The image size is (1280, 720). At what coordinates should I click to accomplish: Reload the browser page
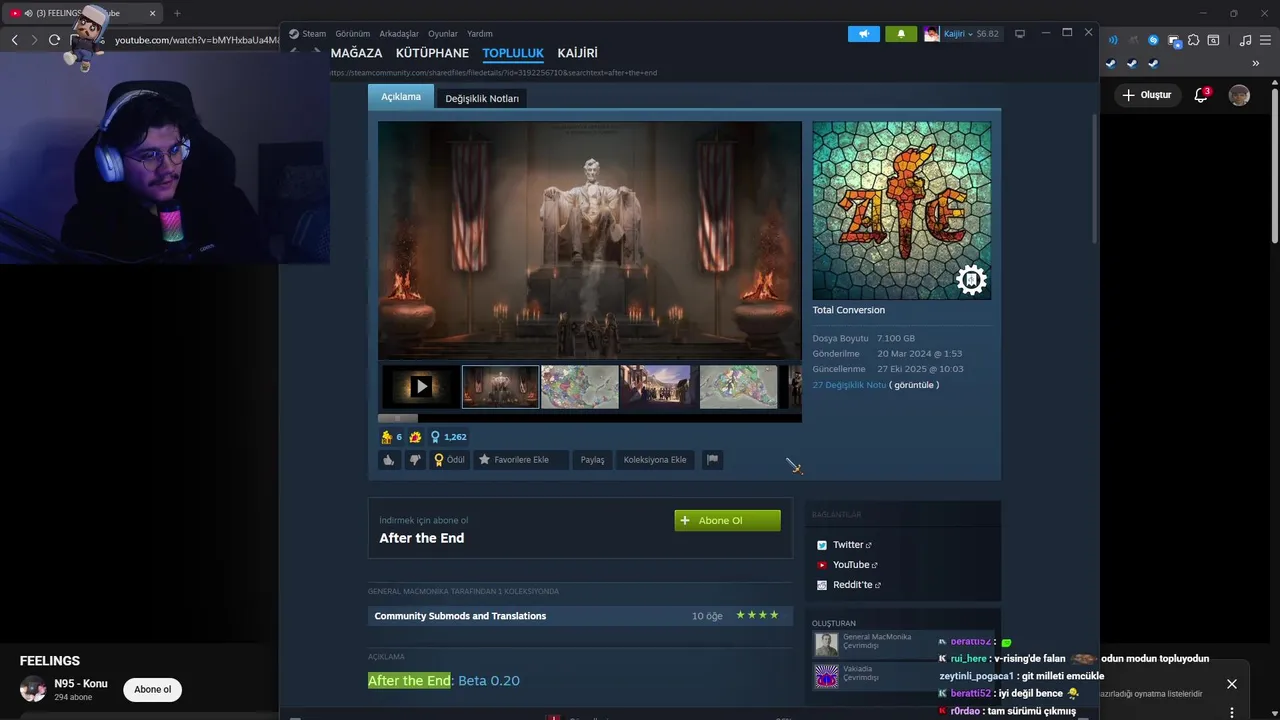pos(54,40)
